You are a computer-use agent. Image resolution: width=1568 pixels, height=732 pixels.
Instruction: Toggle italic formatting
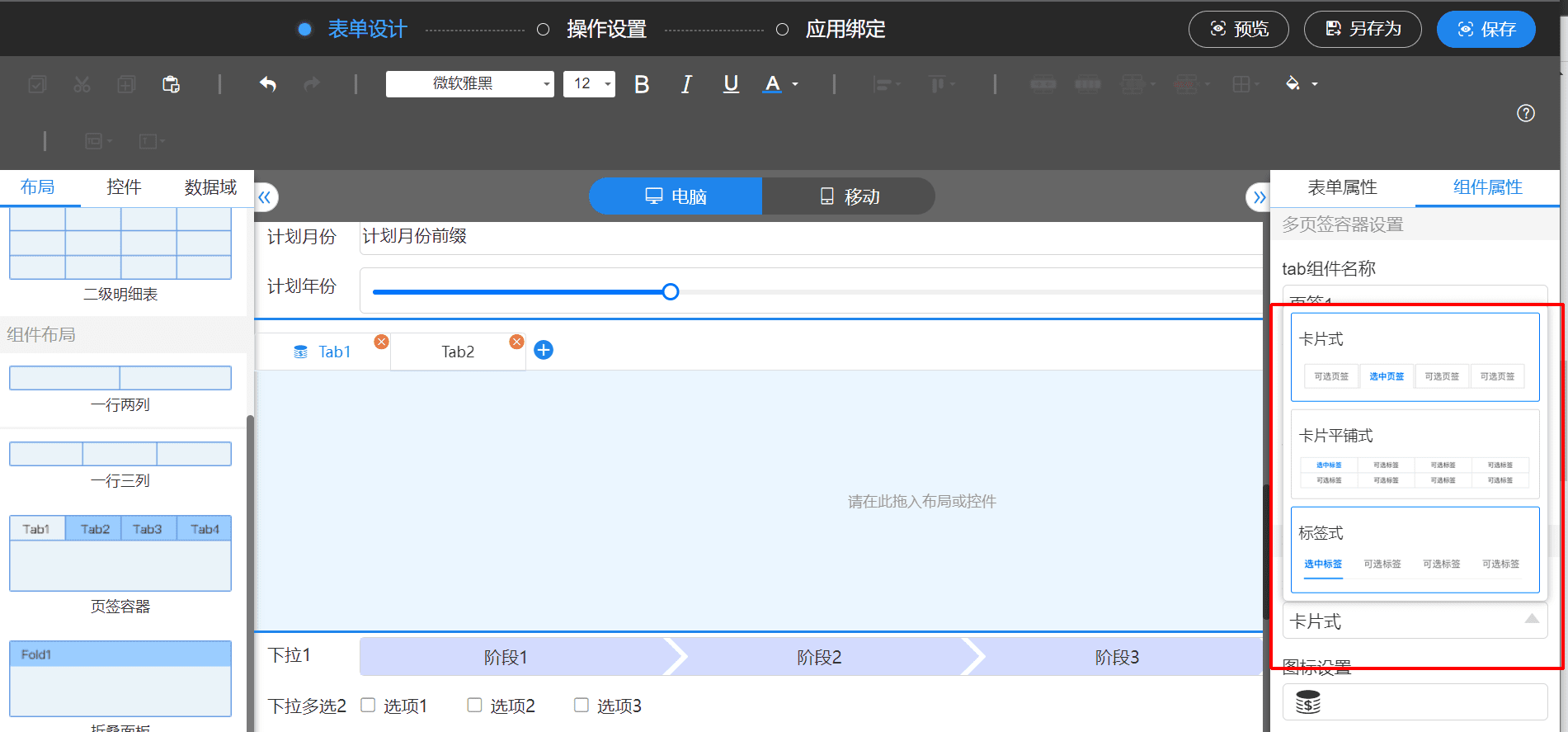(686, 84)
